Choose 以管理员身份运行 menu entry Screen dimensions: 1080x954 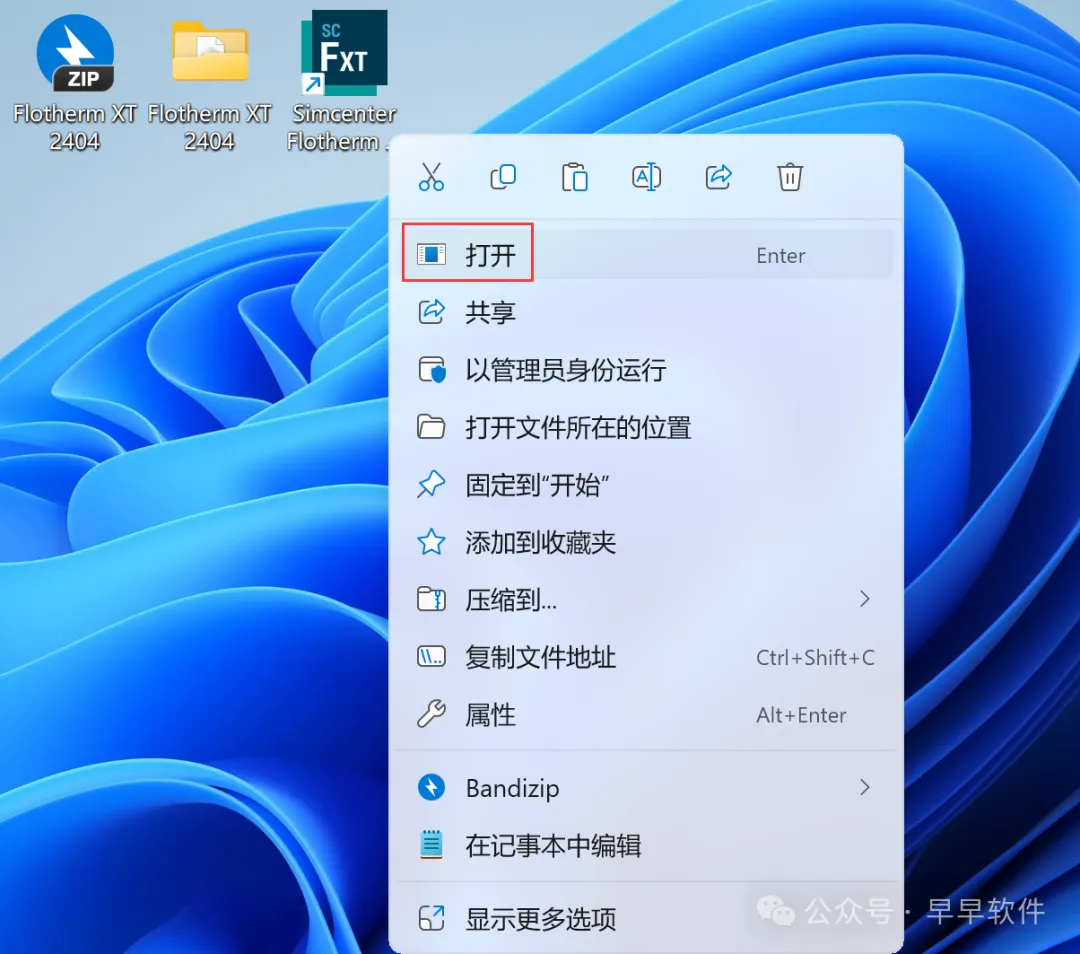(x=646, y=370)
